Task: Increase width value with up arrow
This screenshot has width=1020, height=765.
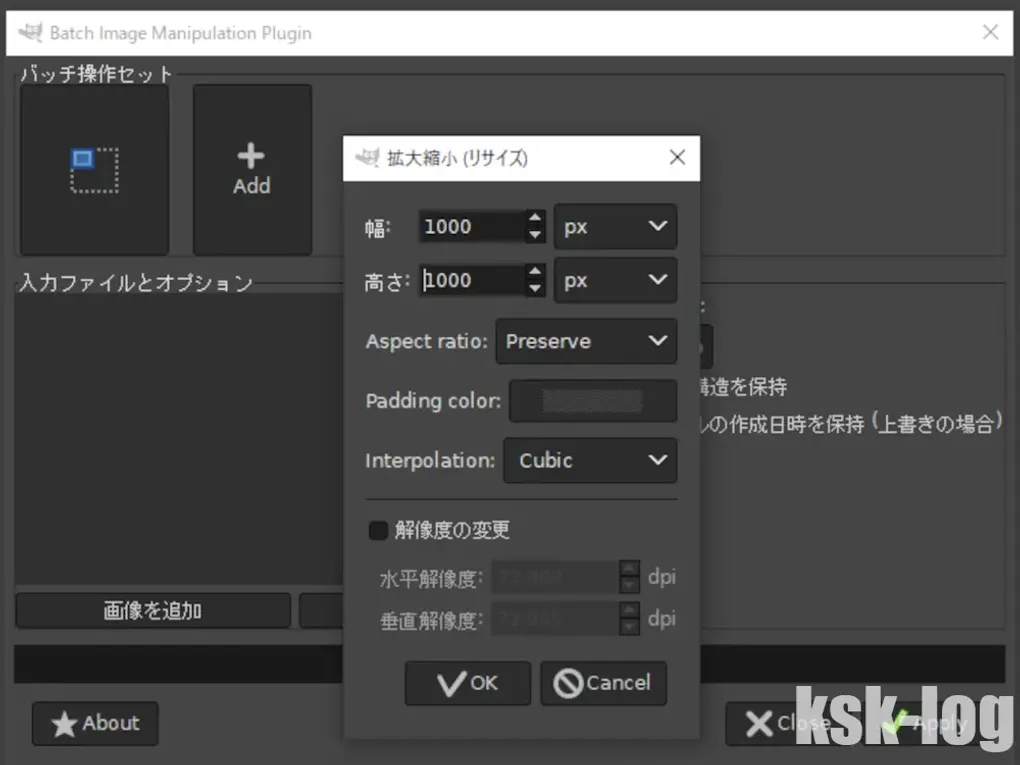Action: 536,218
